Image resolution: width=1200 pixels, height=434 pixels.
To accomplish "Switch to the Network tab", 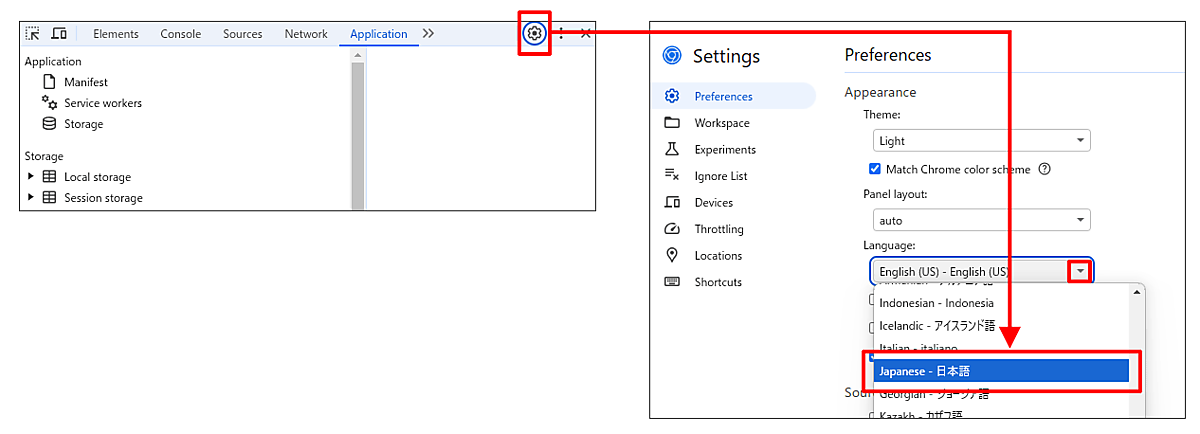I will click(x=306, y=34).
